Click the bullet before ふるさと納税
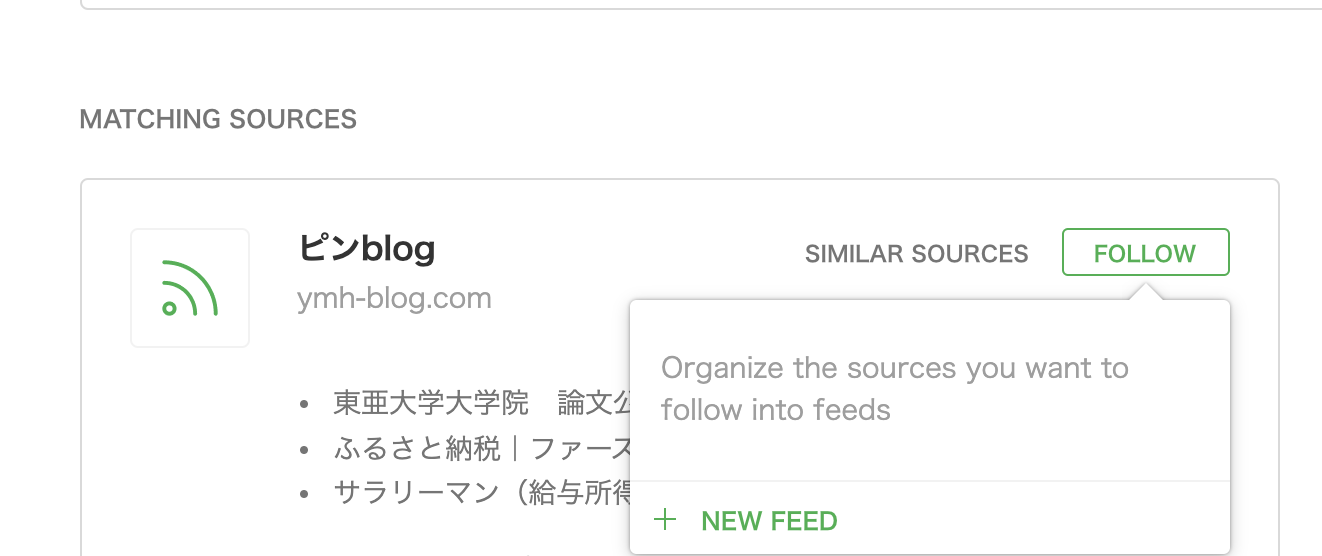The image size is (1322, 556). [304, 449]
